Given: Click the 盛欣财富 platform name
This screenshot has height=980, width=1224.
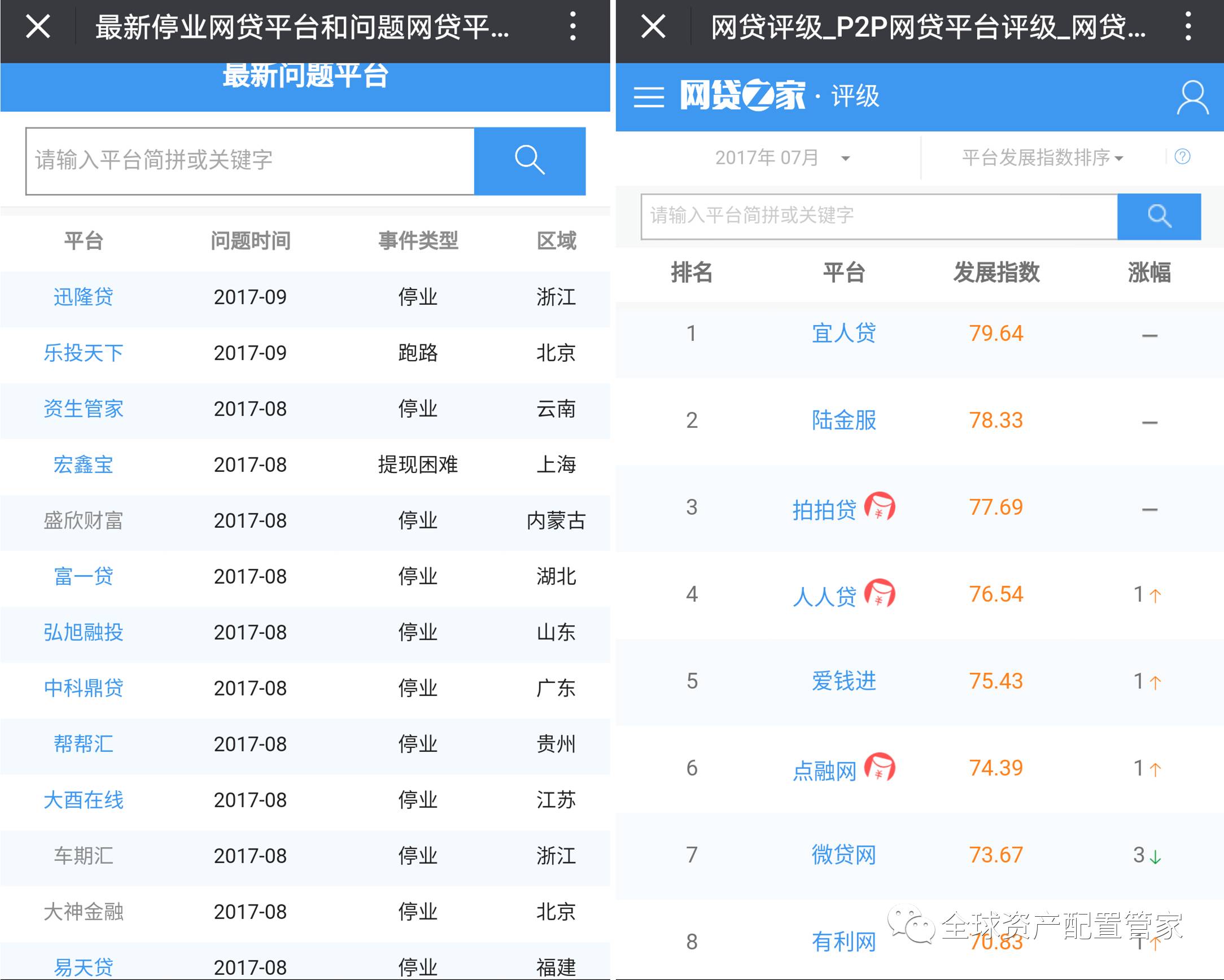Looking at the screenshot, I should (84, 520).
